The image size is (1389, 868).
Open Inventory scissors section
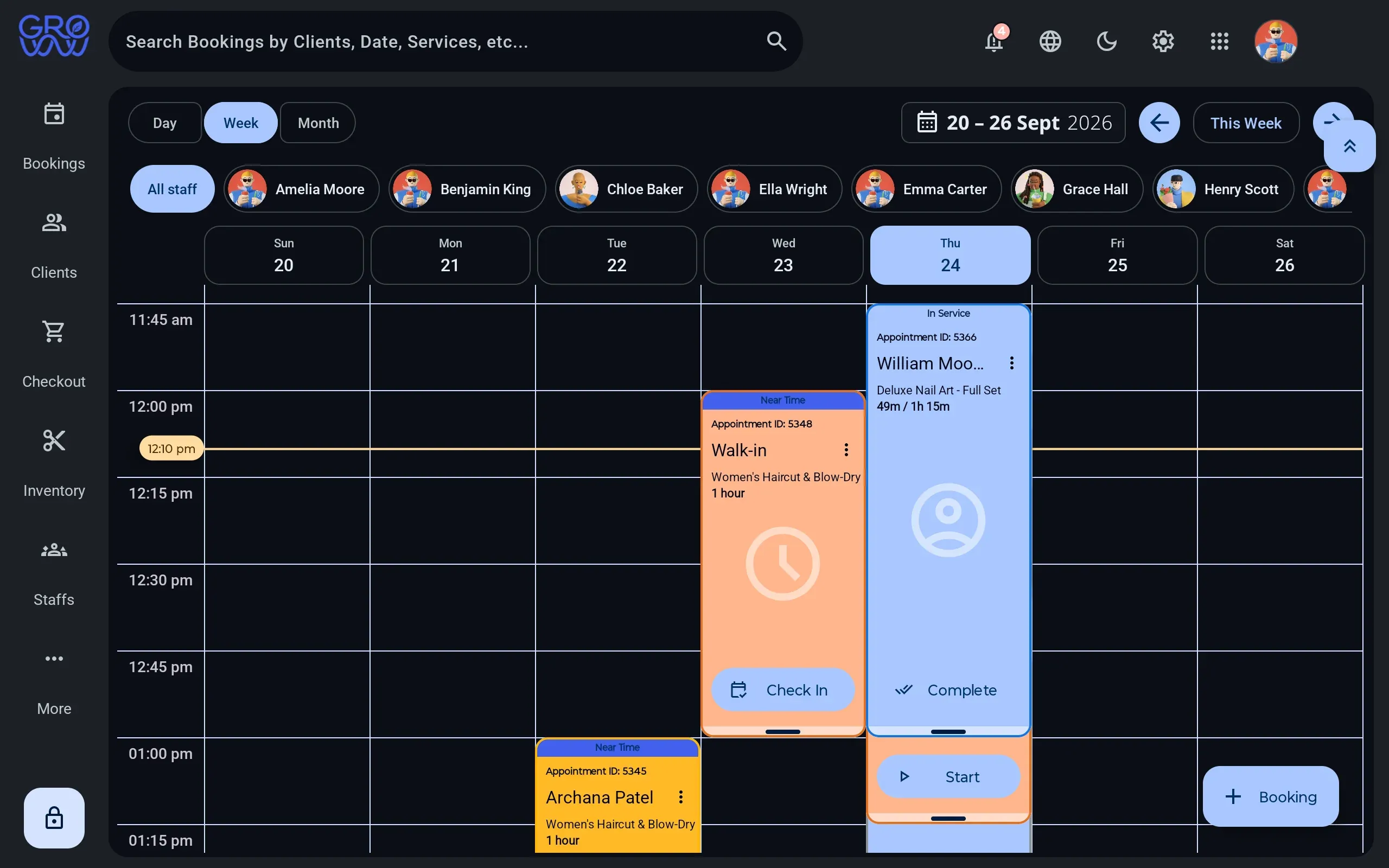pos(54,464)
